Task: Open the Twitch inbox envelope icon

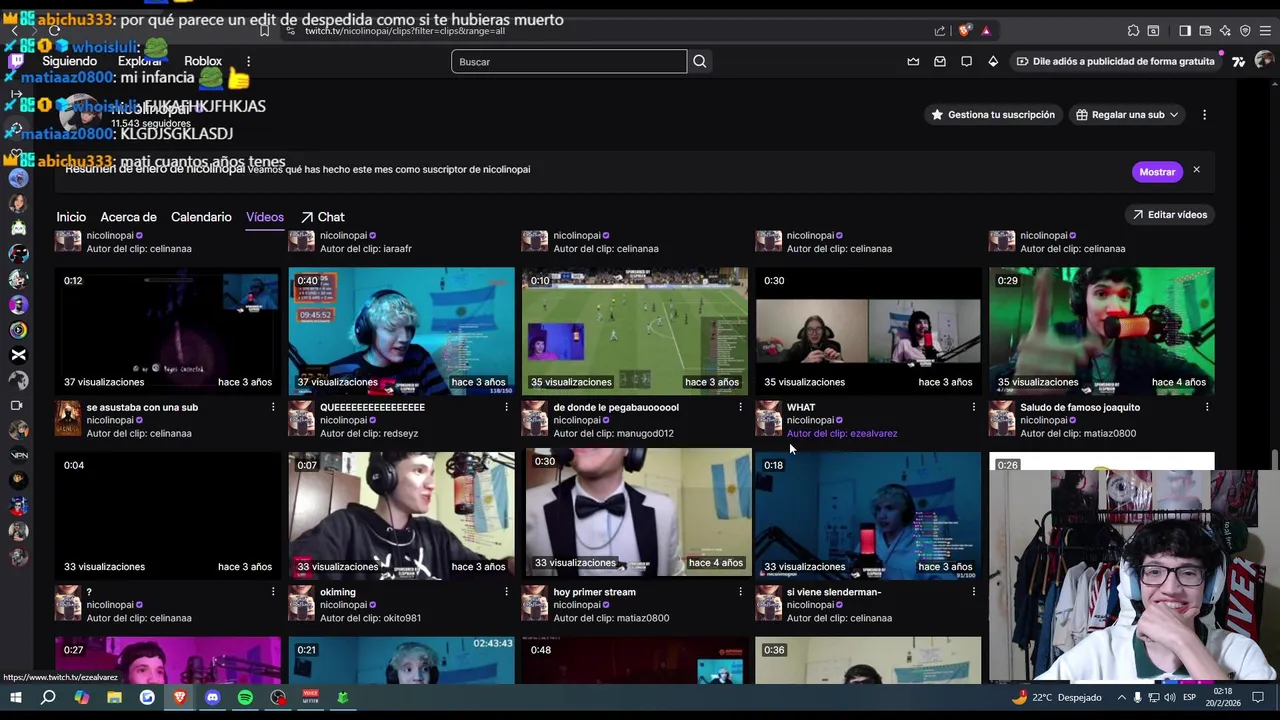Action: [x=940, y=61]
